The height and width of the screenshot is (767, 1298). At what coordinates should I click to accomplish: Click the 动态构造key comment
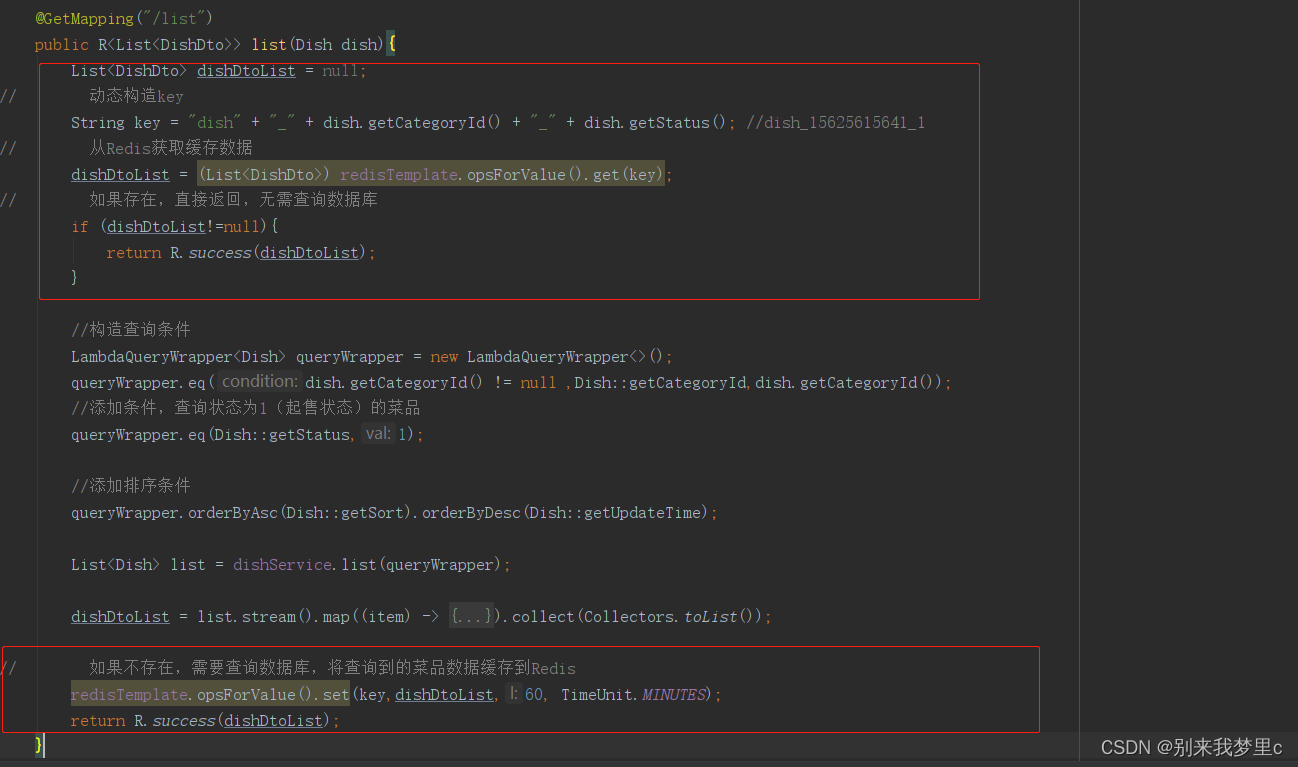[x=136, y=96]
